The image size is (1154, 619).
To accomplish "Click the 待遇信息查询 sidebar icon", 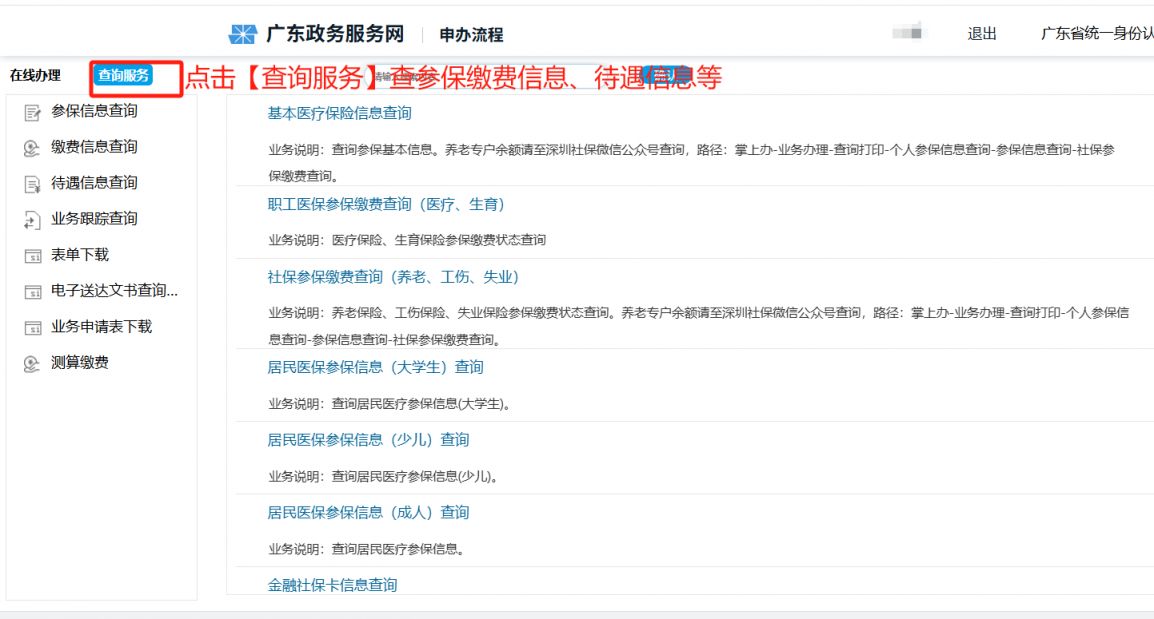I will pyautogui.click(x=32, y=184).
